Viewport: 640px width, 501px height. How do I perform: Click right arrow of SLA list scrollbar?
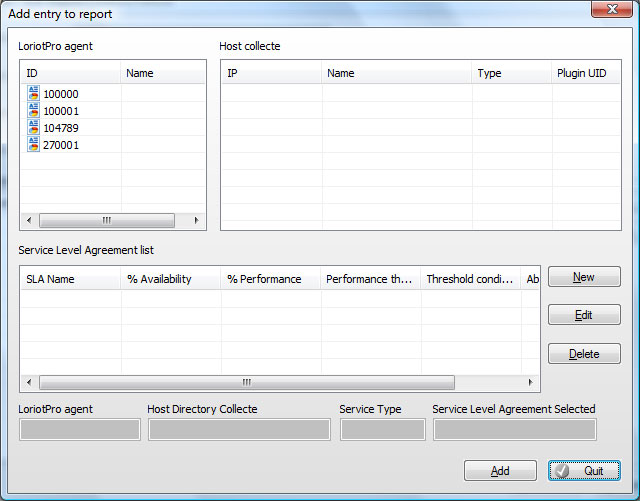pos(530,383)
